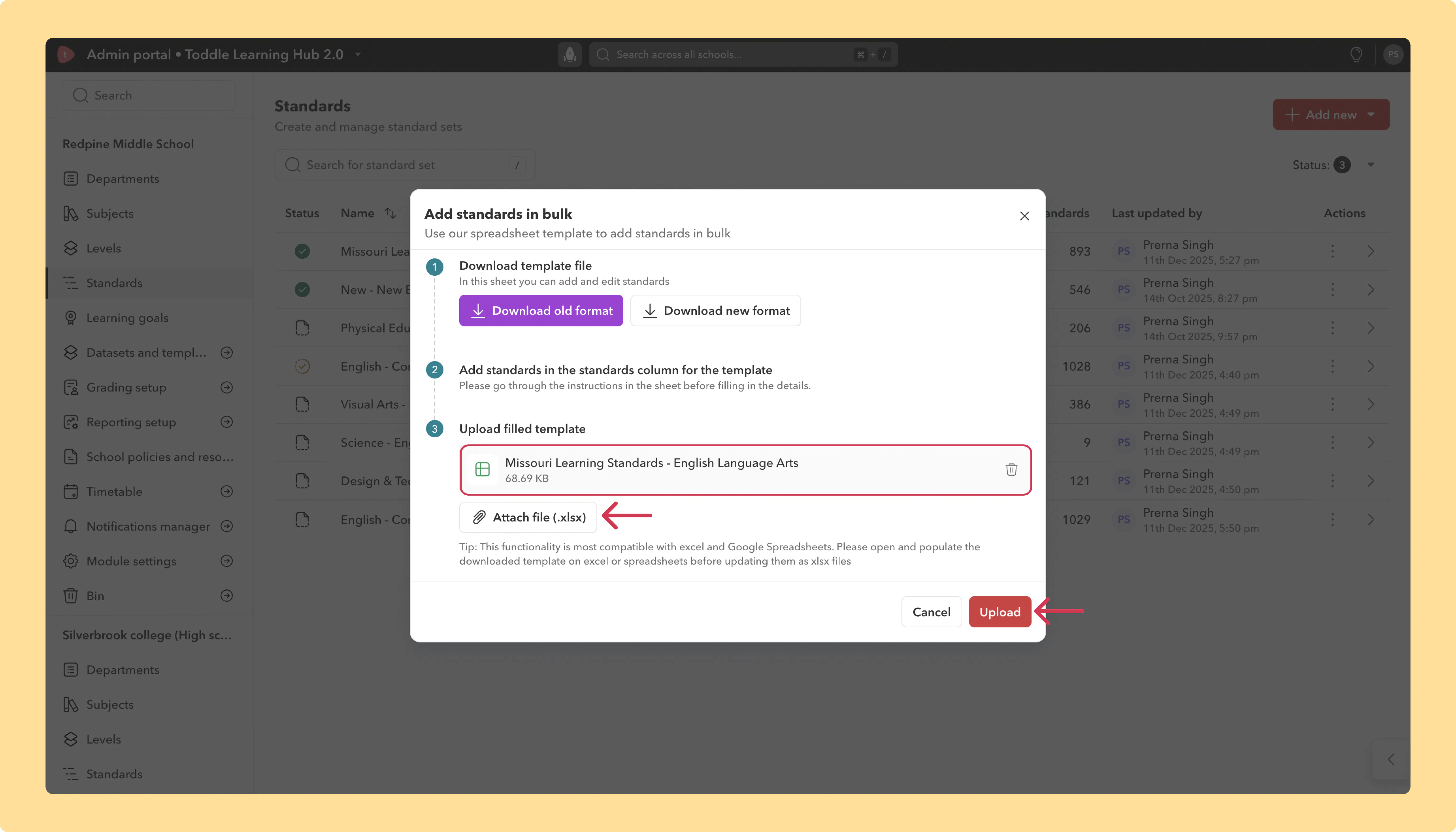Click the Grading setup icon
The width and height of the screenshot is (1456, 832).
pos(70,387)
